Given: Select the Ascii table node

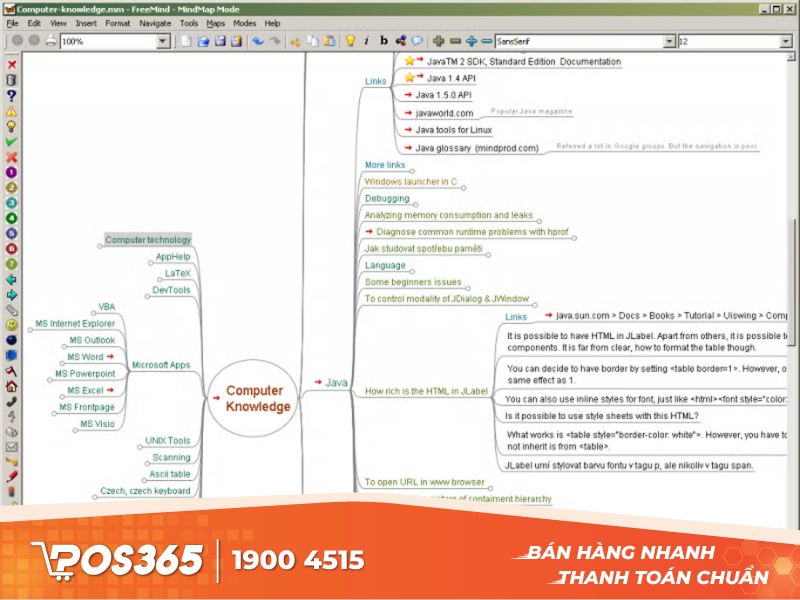Looking at the screenshot, I should click(x=170, y=474).
